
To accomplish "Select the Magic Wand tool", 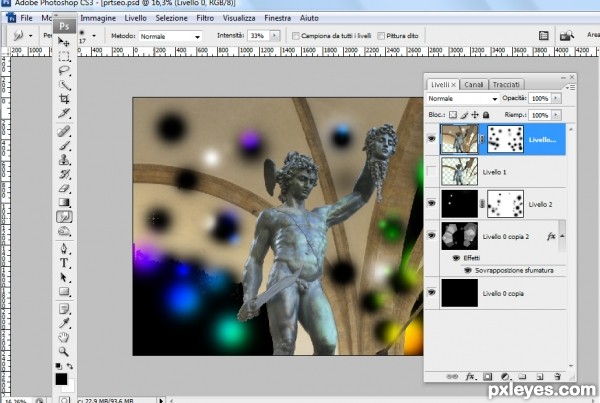I will (x=64, y=85).
